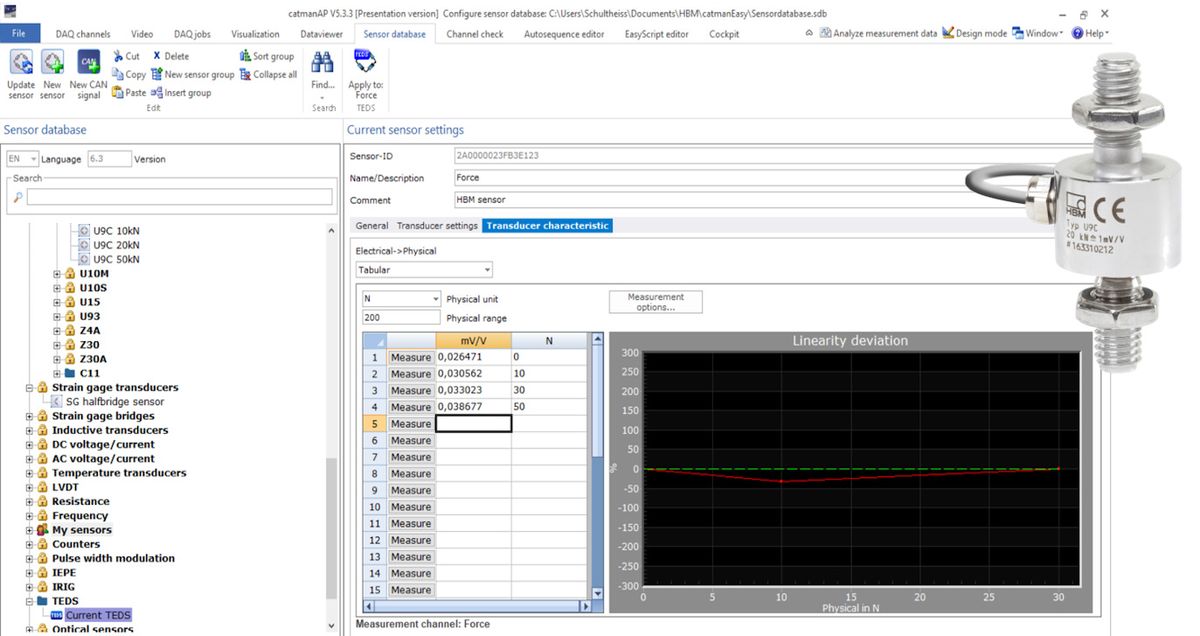
Task: Click Measure button in row 15
Action: [410, 590]
